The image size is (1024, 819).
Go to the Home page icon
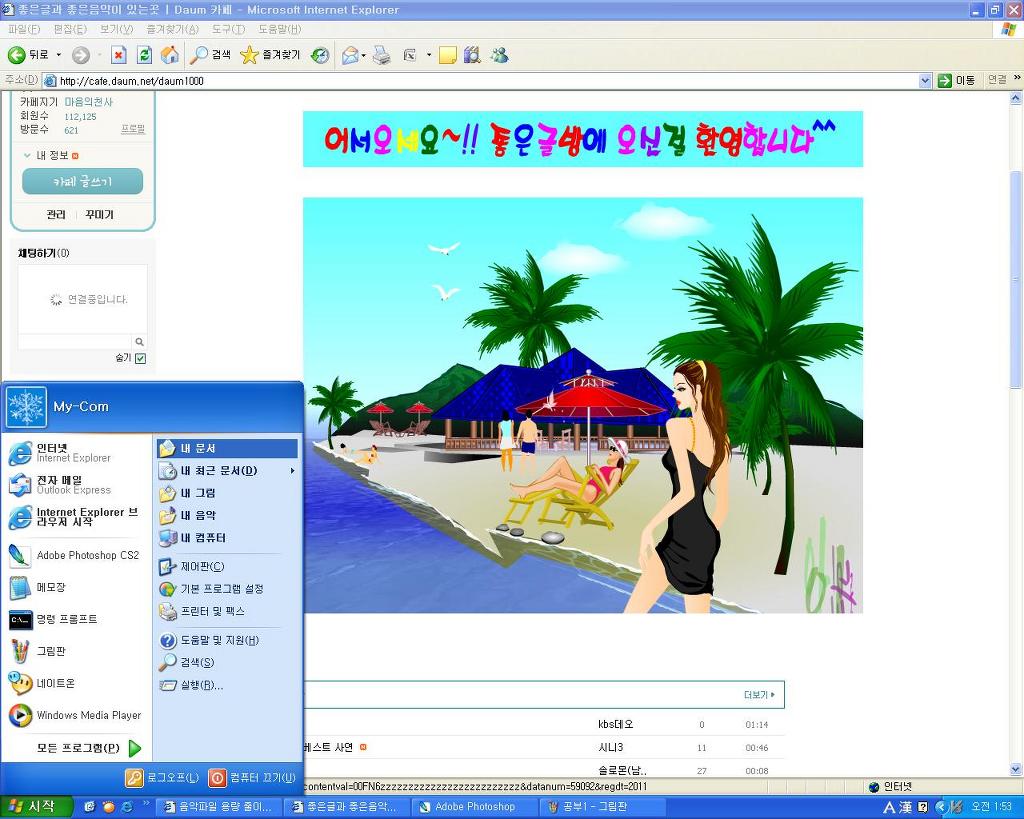tap(170, 56)
